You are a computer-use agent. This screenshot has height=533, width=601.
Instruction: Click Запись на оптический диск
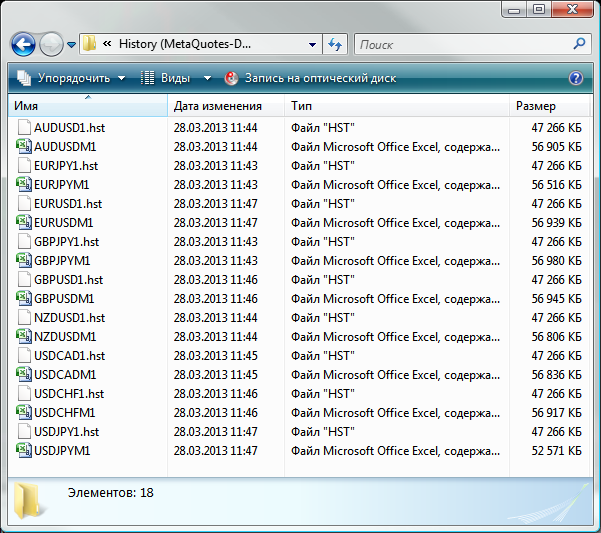(310, 78)
